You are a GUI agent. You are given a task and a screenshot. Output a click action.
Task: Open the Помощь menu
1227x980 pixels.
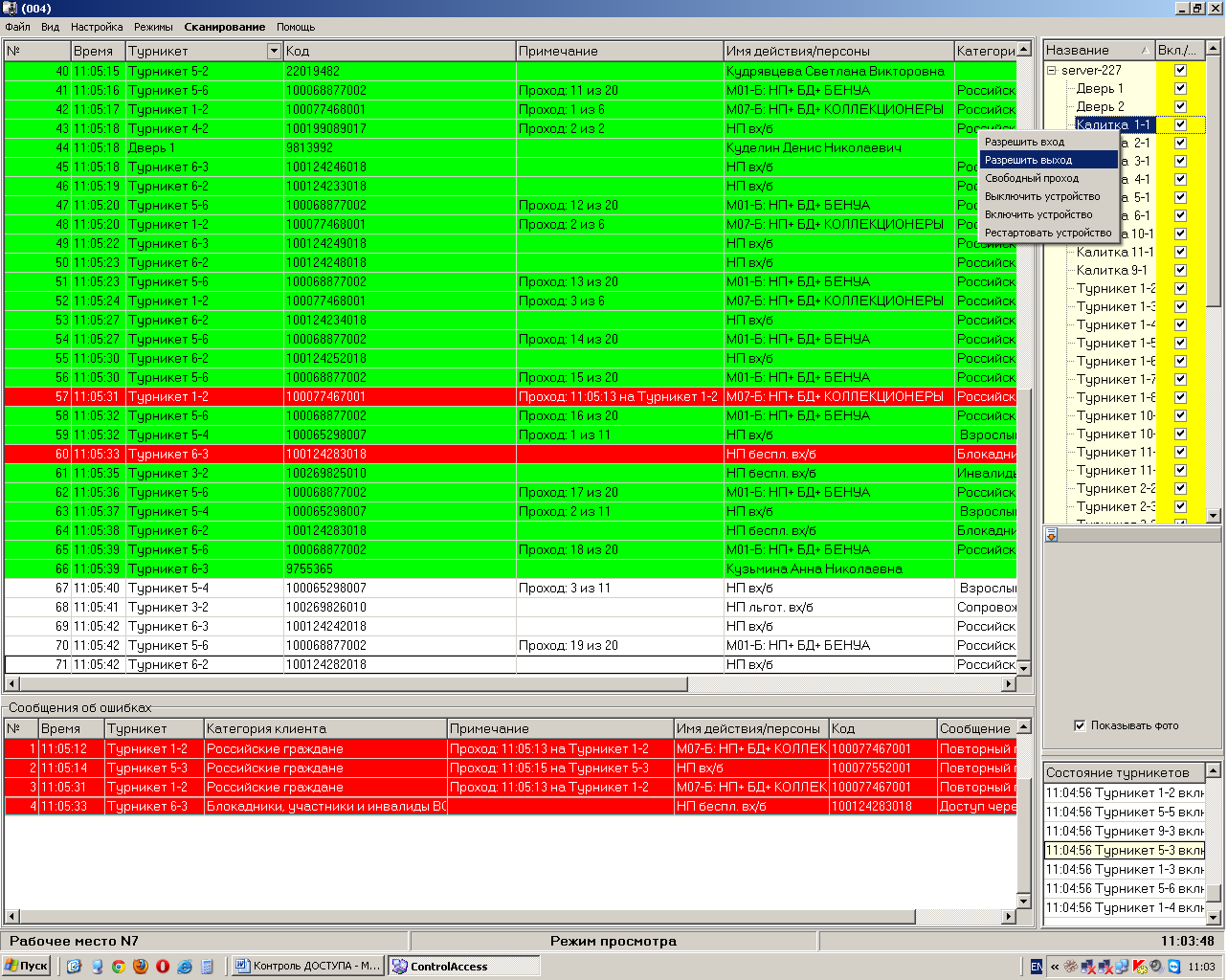coord(296,27)
